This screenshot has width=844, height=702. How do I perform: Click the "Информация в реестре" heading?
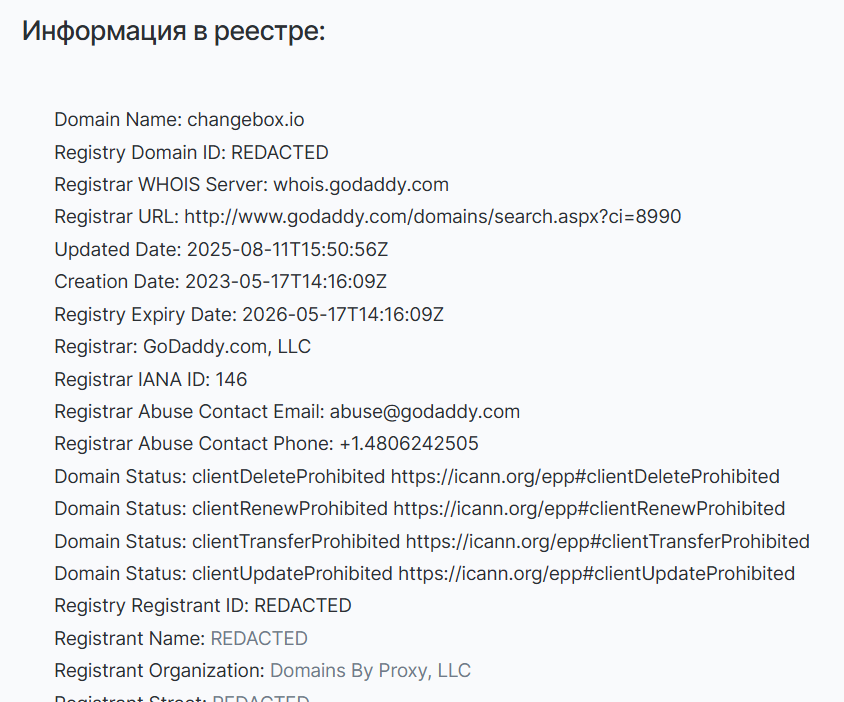174,31
